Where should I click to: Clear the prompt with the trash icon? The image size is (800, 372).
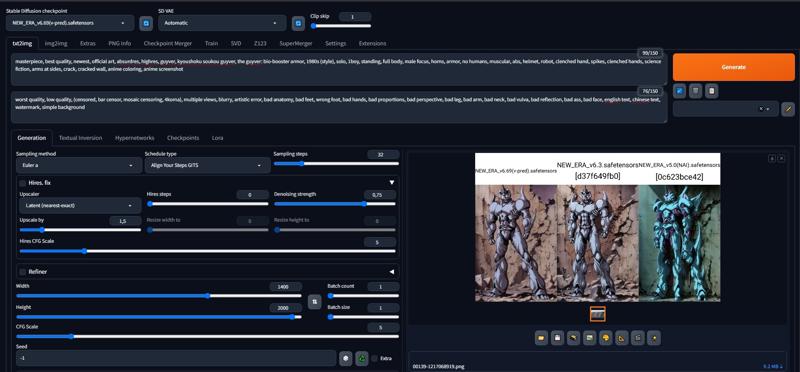click(x=695, y=91)
